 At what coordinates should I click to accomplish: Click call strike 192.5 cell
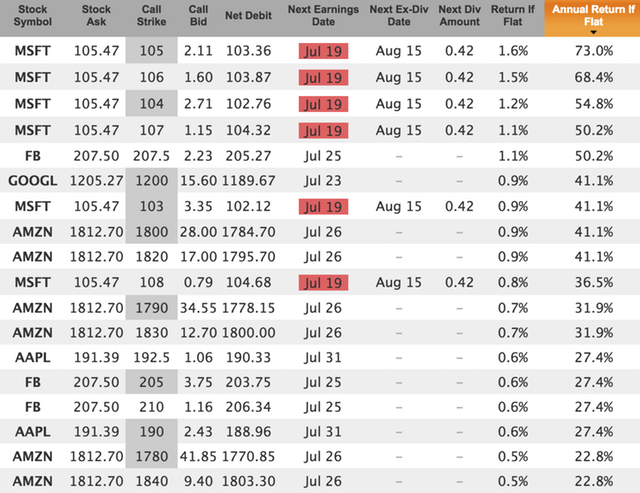tap(151, 358)
